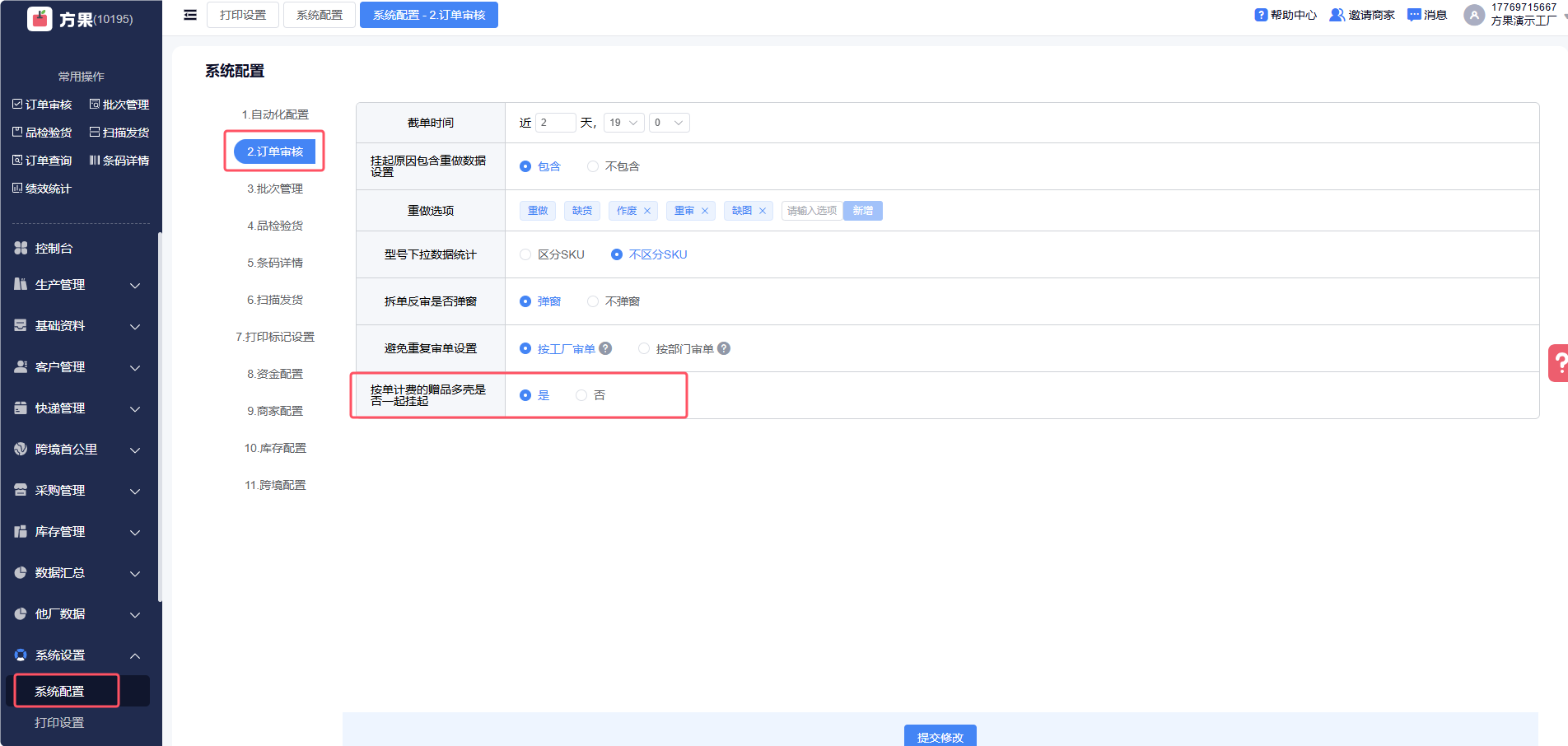Screen dimensions: 1568x746
Task: Click help icon beside 按工厂审单
Action: 605,348
